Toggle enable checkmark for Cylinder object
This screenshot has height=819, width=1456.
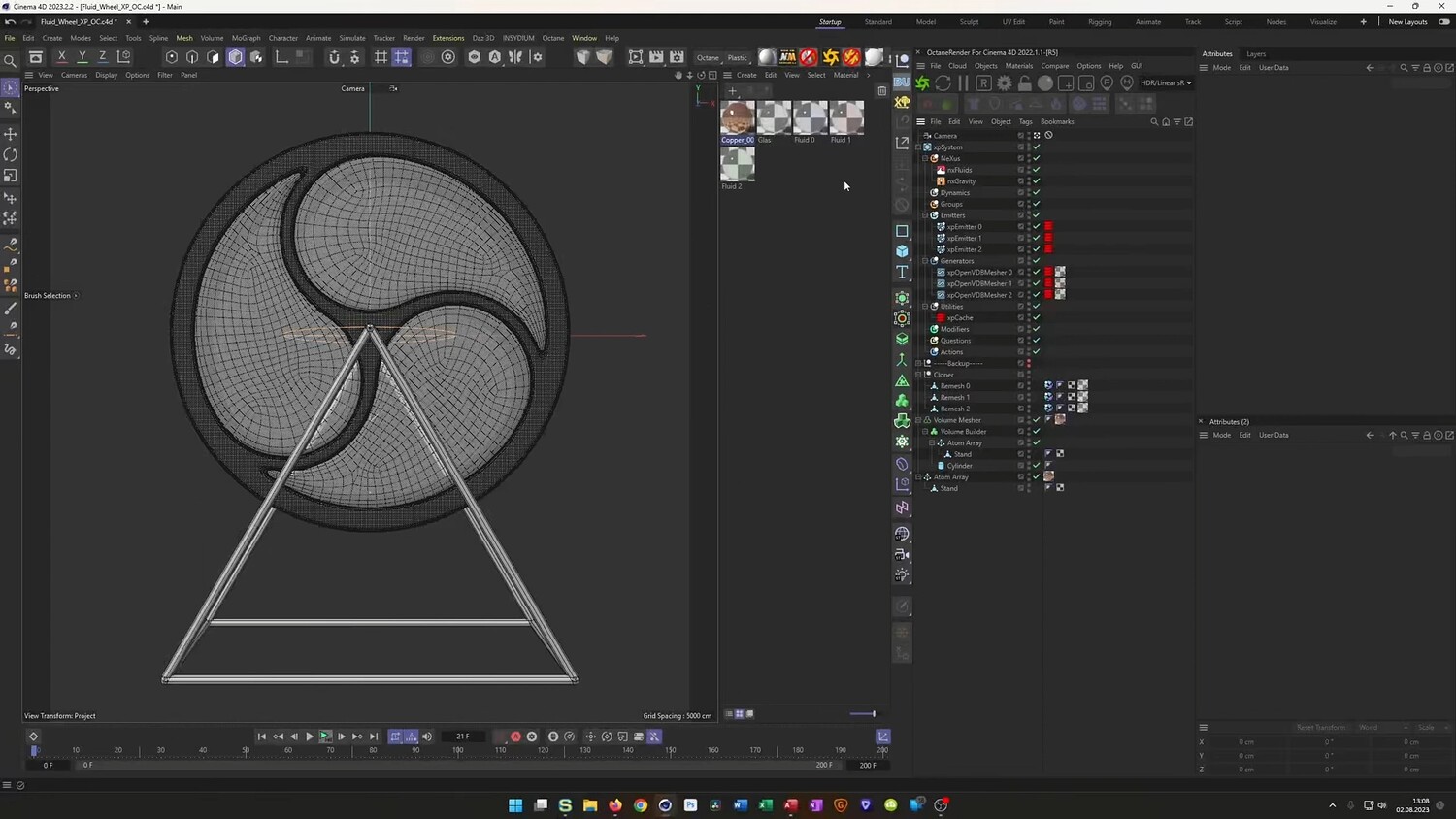(1037, 466)
